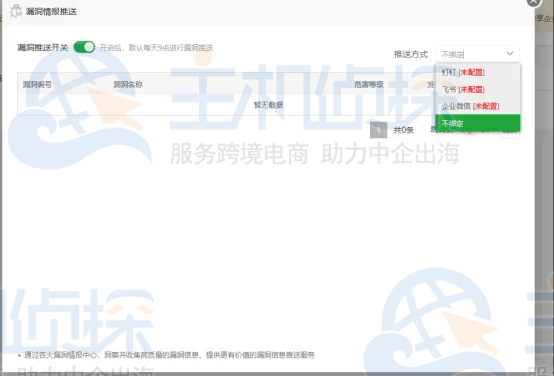This screenshot has width=554, height=376.
Task: Click the 漏洞编号 column header
Action: [37, 84]
